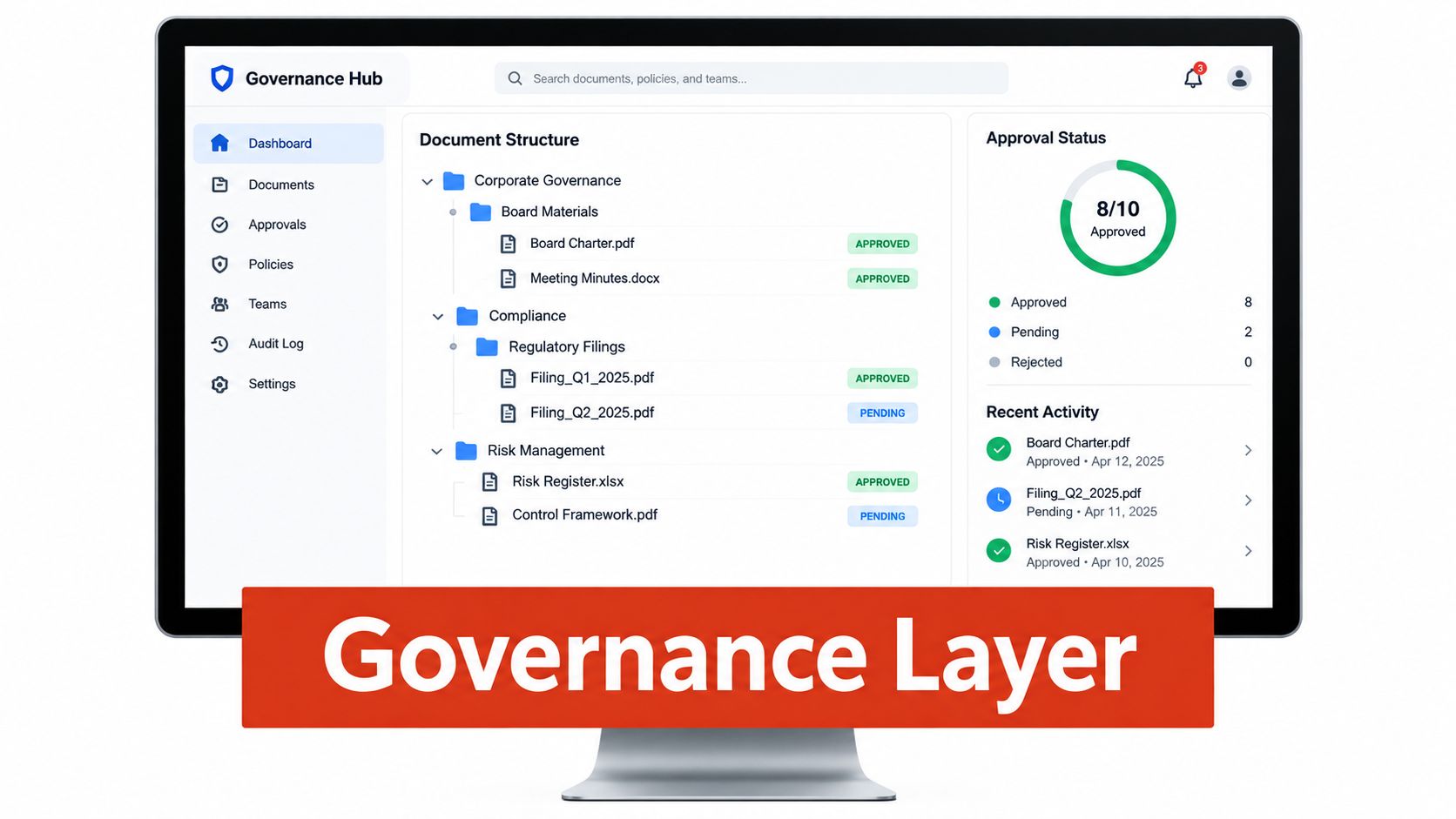Go to Dashboard in sidebar
The width and height of the screenshot is (1456, 819).
pos(288,144)
